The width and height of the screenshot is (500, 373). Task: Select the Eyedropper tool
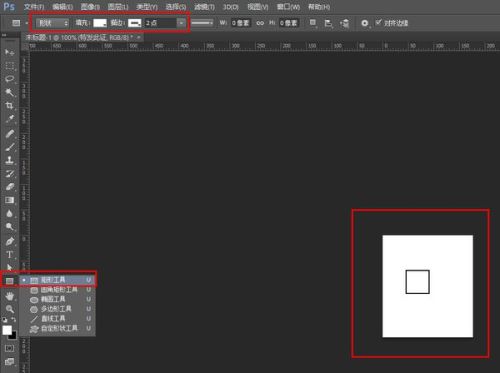pos(9,119)
